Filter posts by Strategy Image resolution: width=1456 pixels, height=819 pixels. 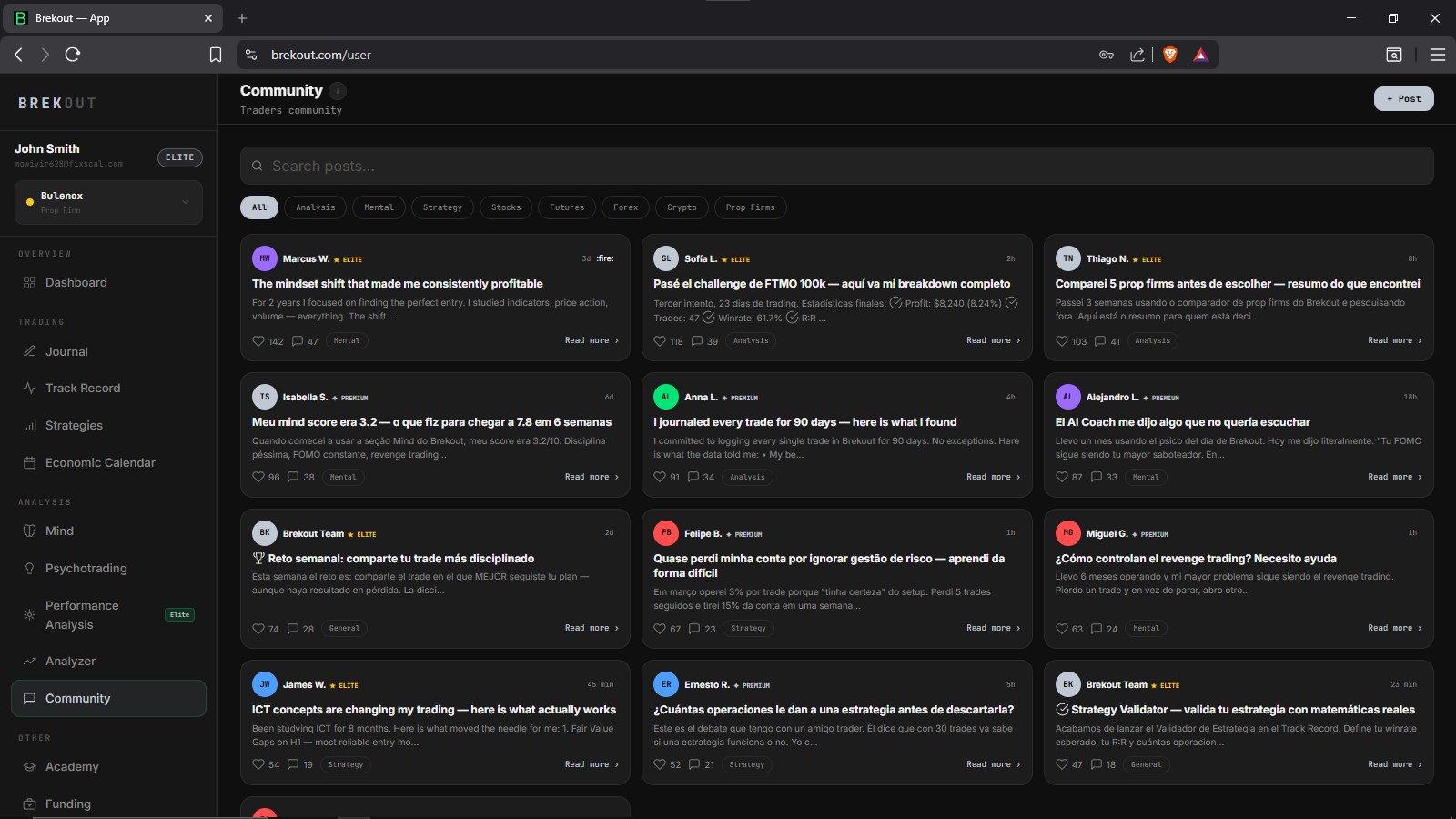point(442,207)
